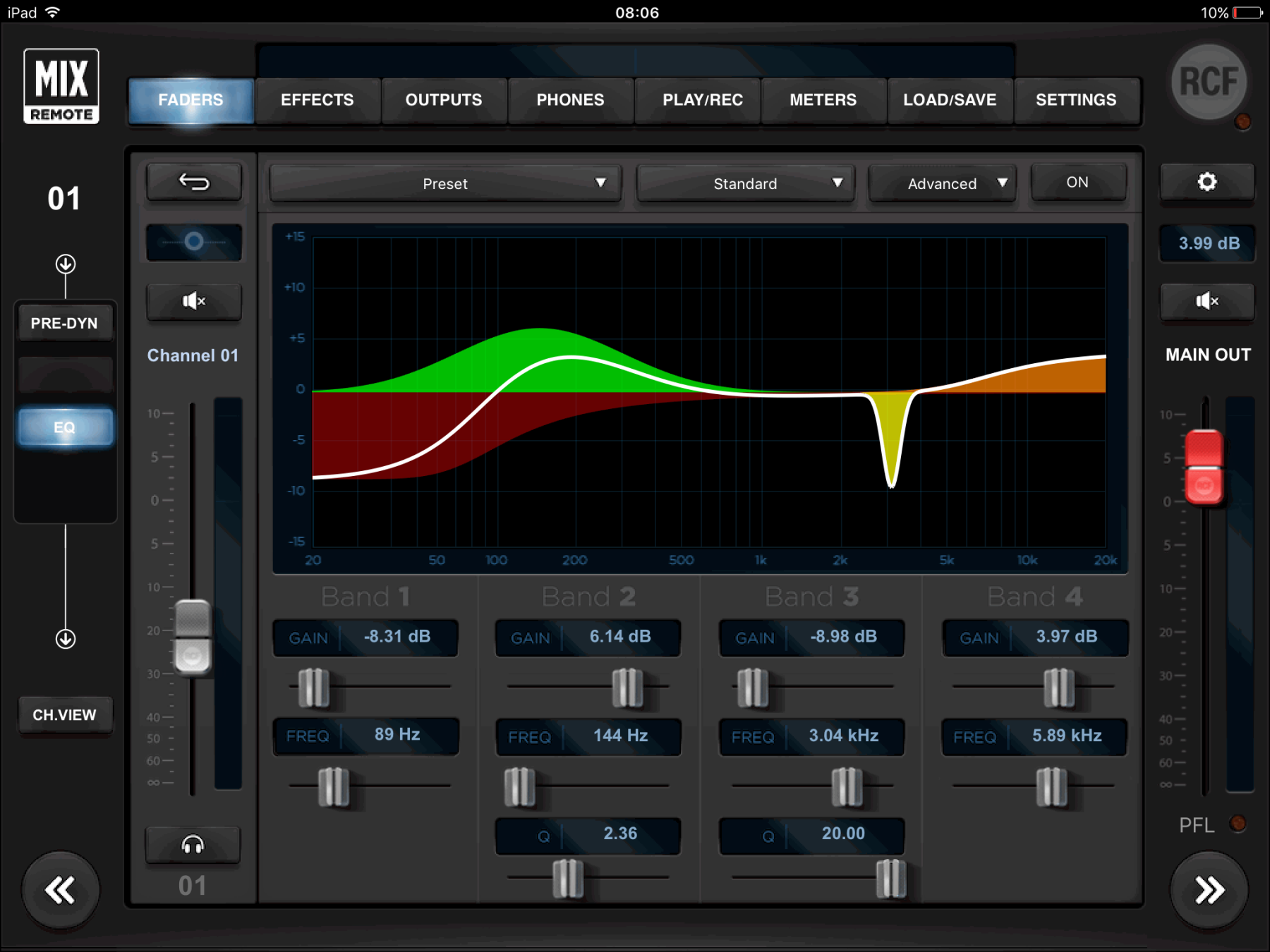Screen dimensions: 1270x952
Task: Open the Preset dropdown
Action: pos(445,184)
